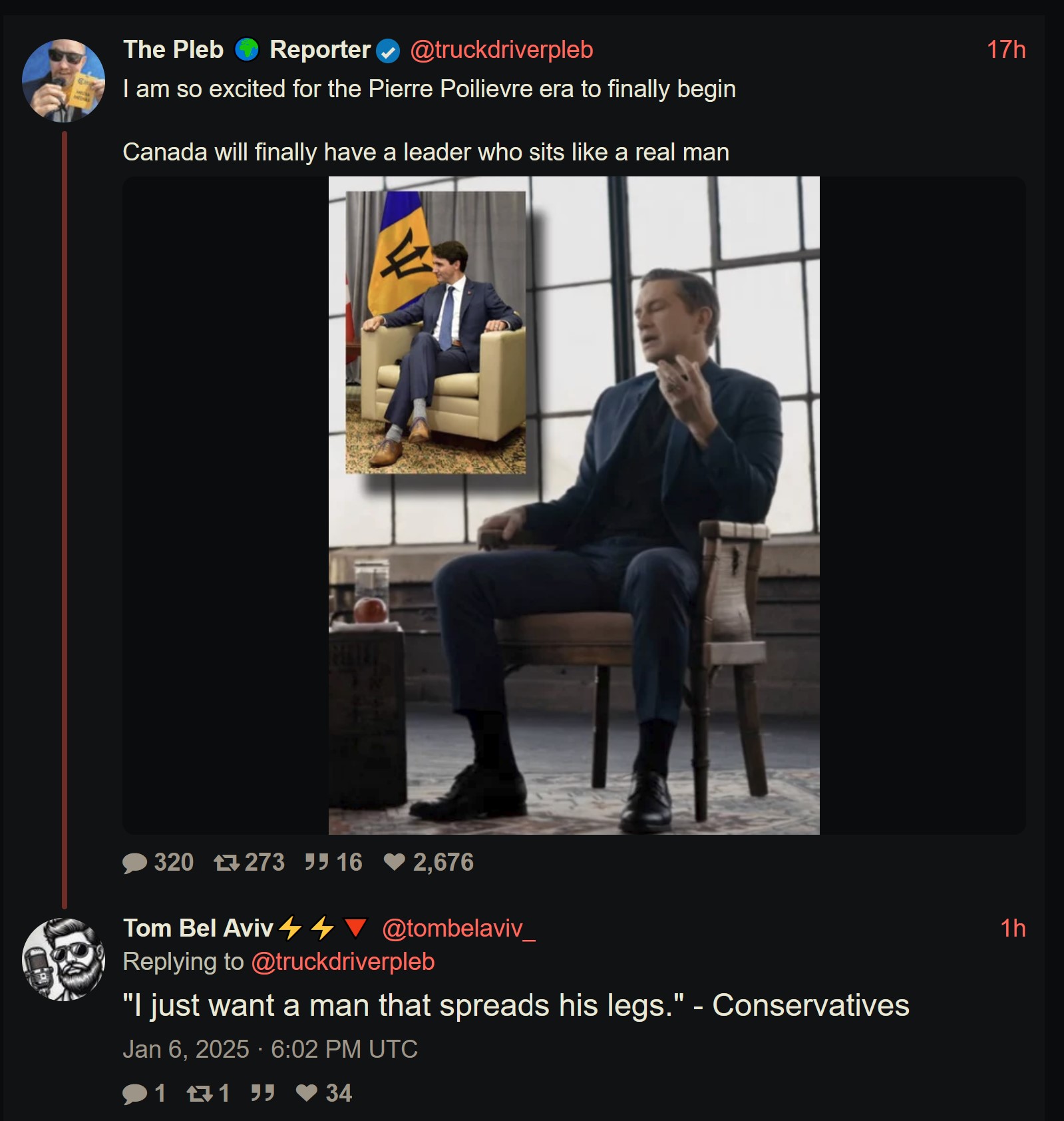
Task: Click quote icon on Tom Bel Aviv reply
Action: click(x=263, y=1093)
